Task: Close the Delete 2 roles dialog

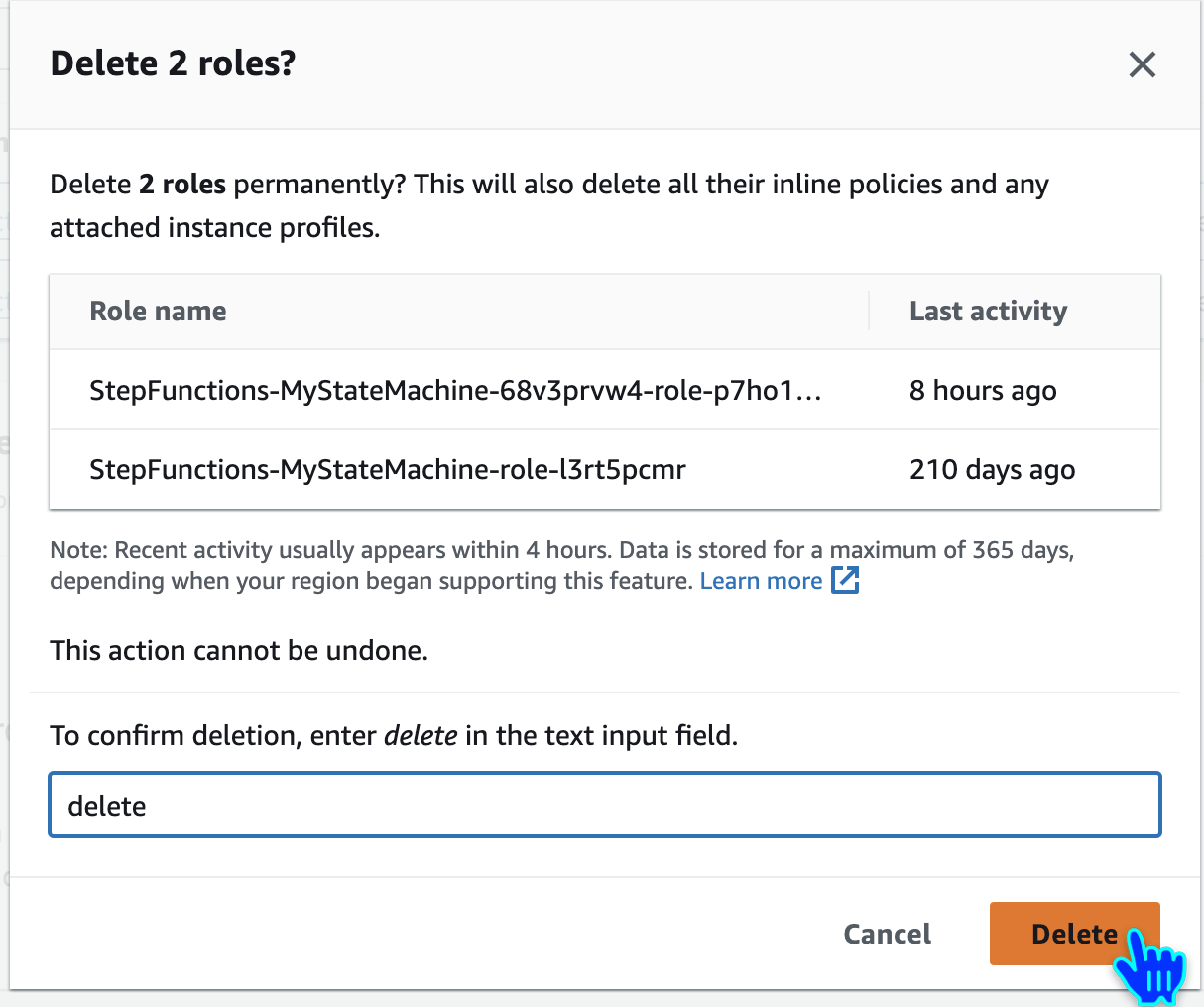Action: click(x=1142, y=65)
